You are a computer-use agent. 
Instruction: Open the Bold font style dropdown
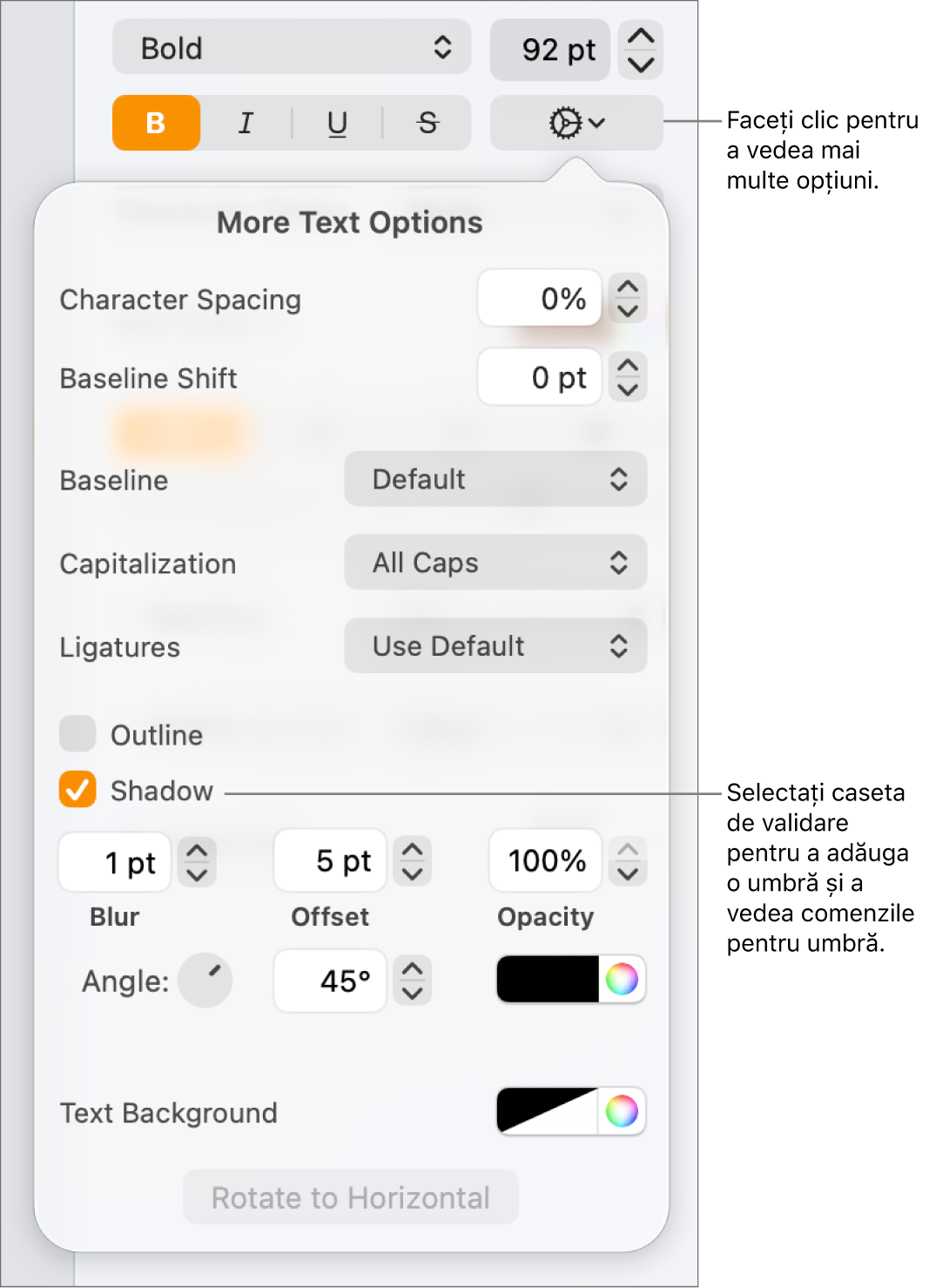pyautogui.click(x=292, y=48)
